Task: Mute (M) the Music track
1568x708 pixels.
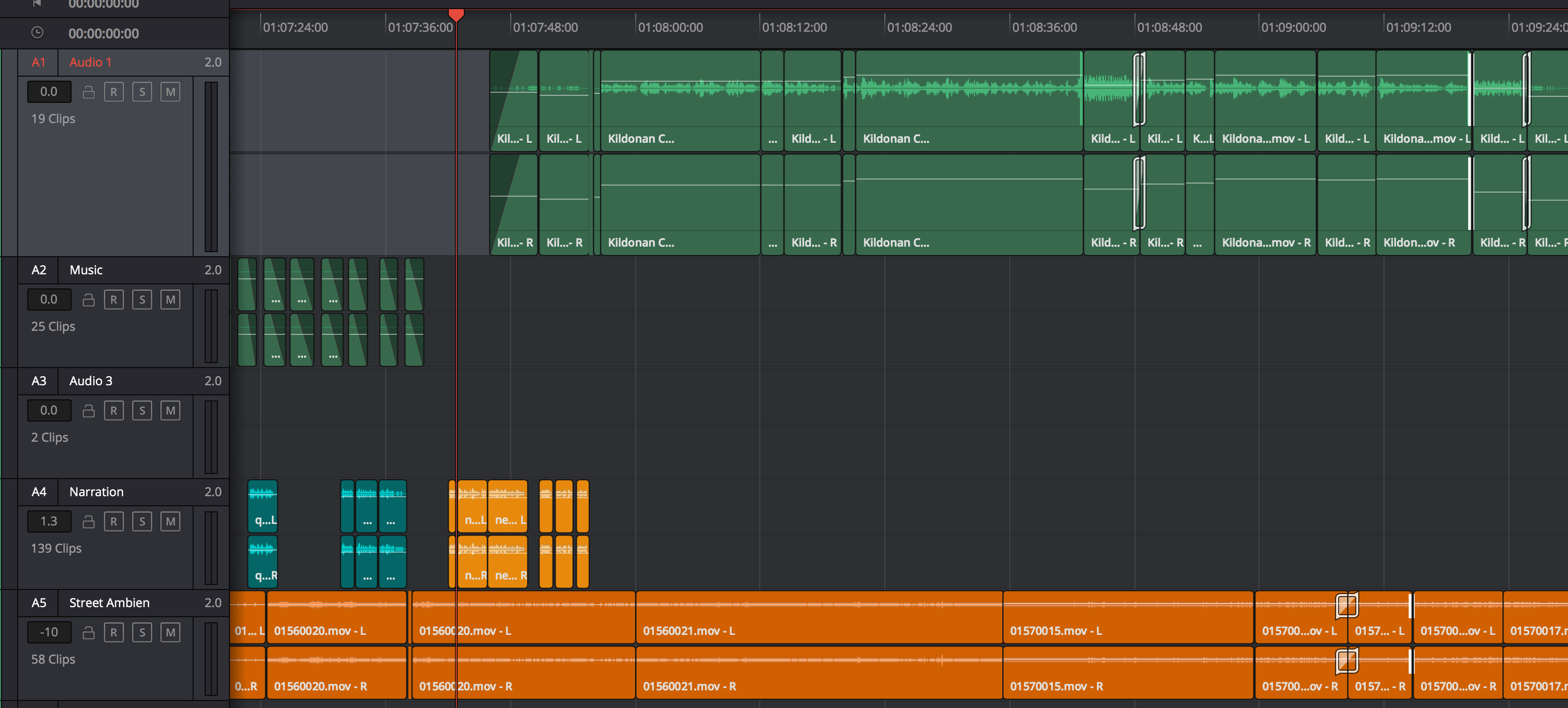Action: 170,300
